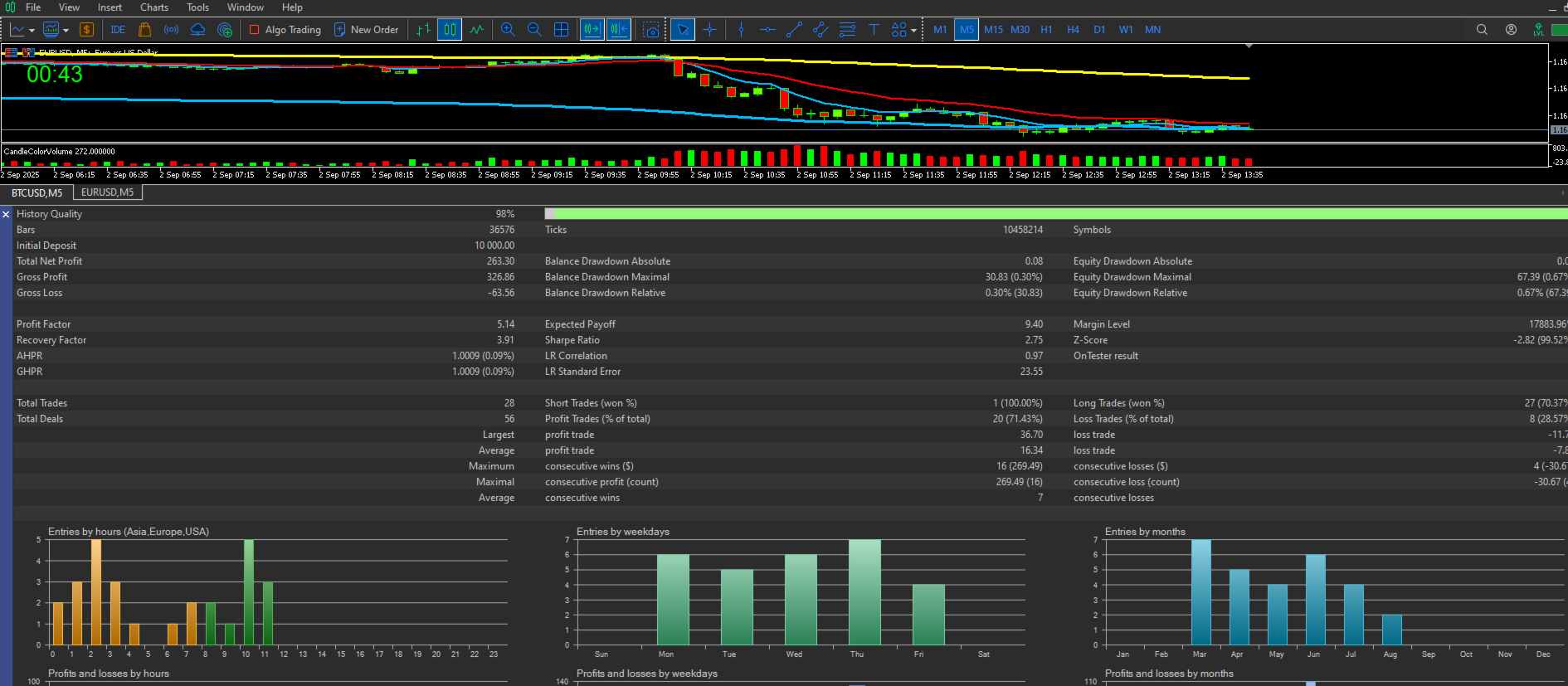
Task: Open the Tools menu
Action: coord(197,7)
